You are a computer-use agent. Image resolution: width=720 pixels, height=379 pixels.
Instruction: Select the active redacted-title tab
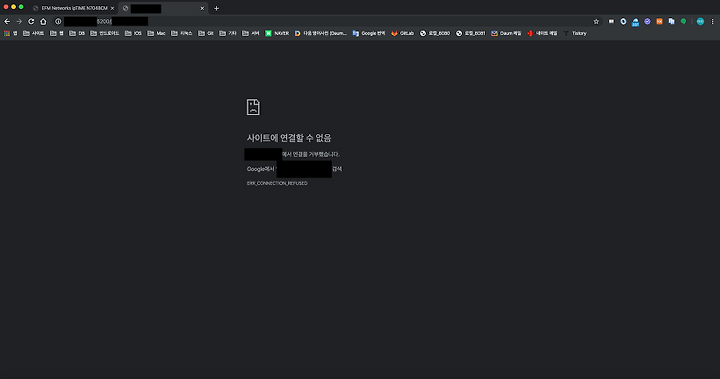coord(163,8)
